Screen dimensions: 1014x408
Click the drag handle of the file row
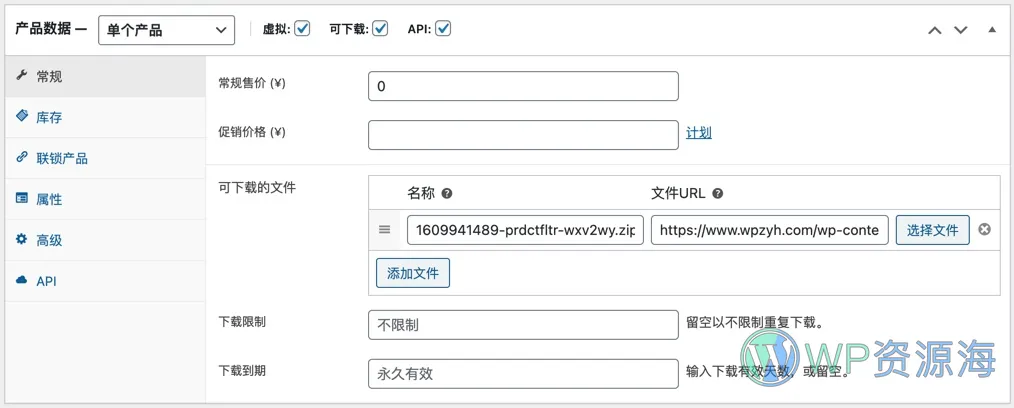click(x=384, y=230)
